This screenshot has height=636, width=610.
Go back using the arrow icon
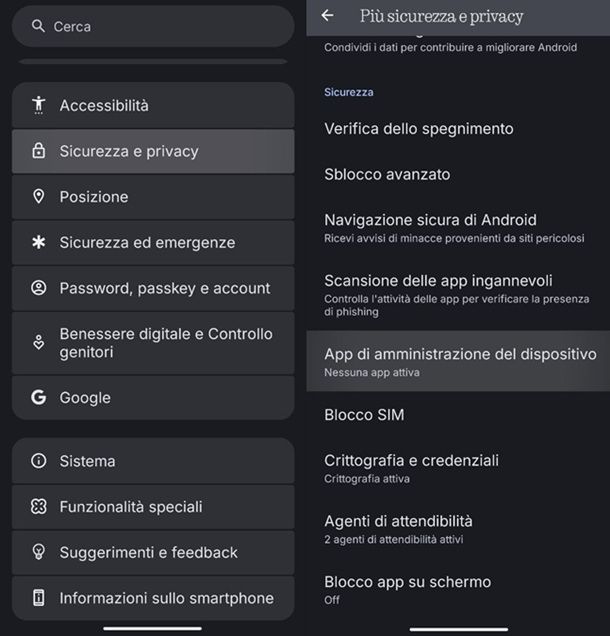[327, 16]
